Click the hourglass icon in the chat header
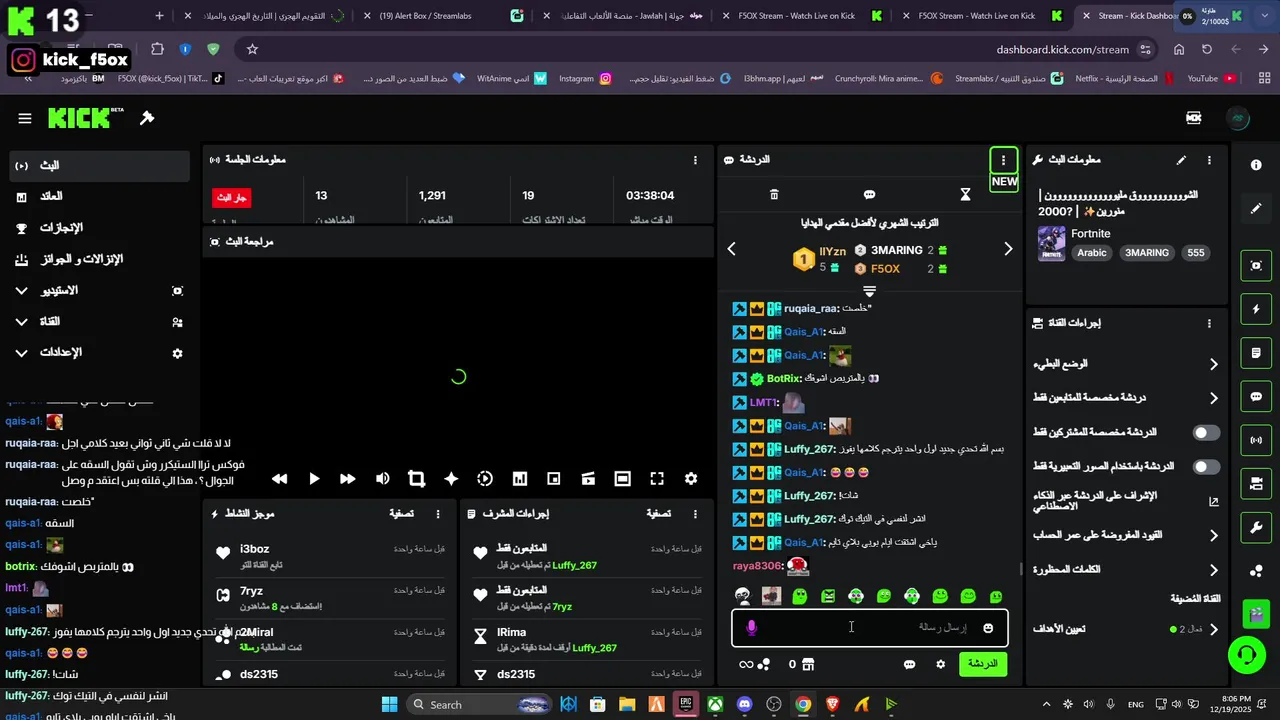Viewport: 1280px width, 720px height. click(x=965, y=194)
